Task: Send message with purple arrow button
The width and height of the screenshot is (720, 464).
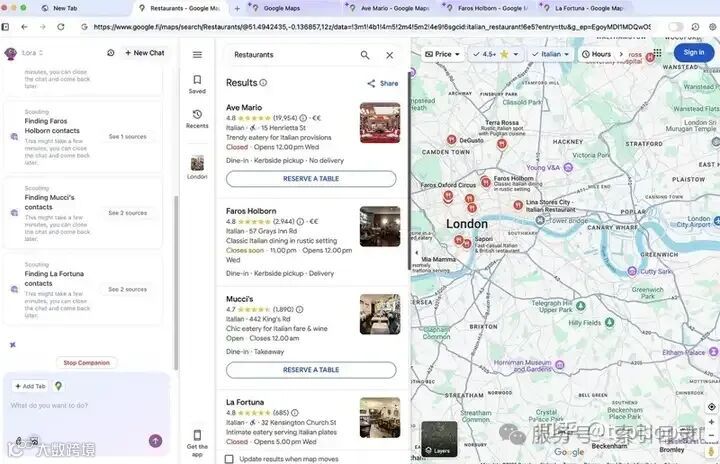Action: coord(156,441)
